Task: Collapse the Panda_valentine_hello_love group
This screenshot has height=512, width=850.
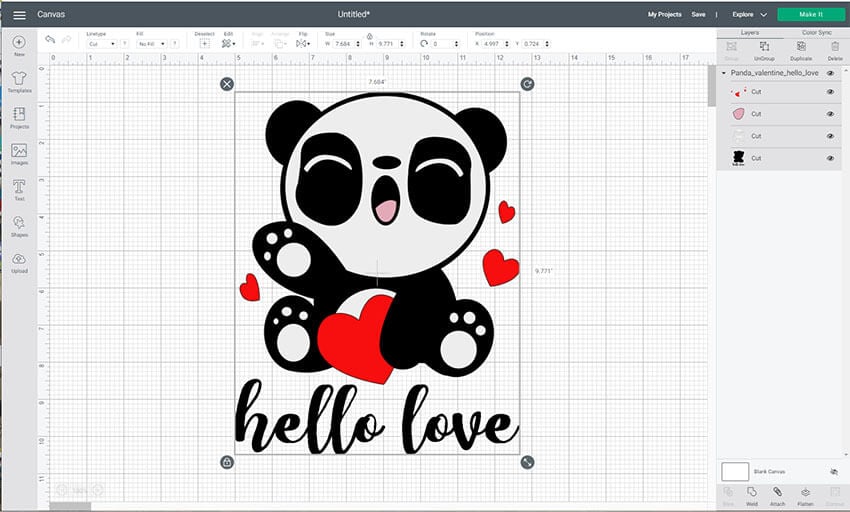Action: (x=724, y=73)
